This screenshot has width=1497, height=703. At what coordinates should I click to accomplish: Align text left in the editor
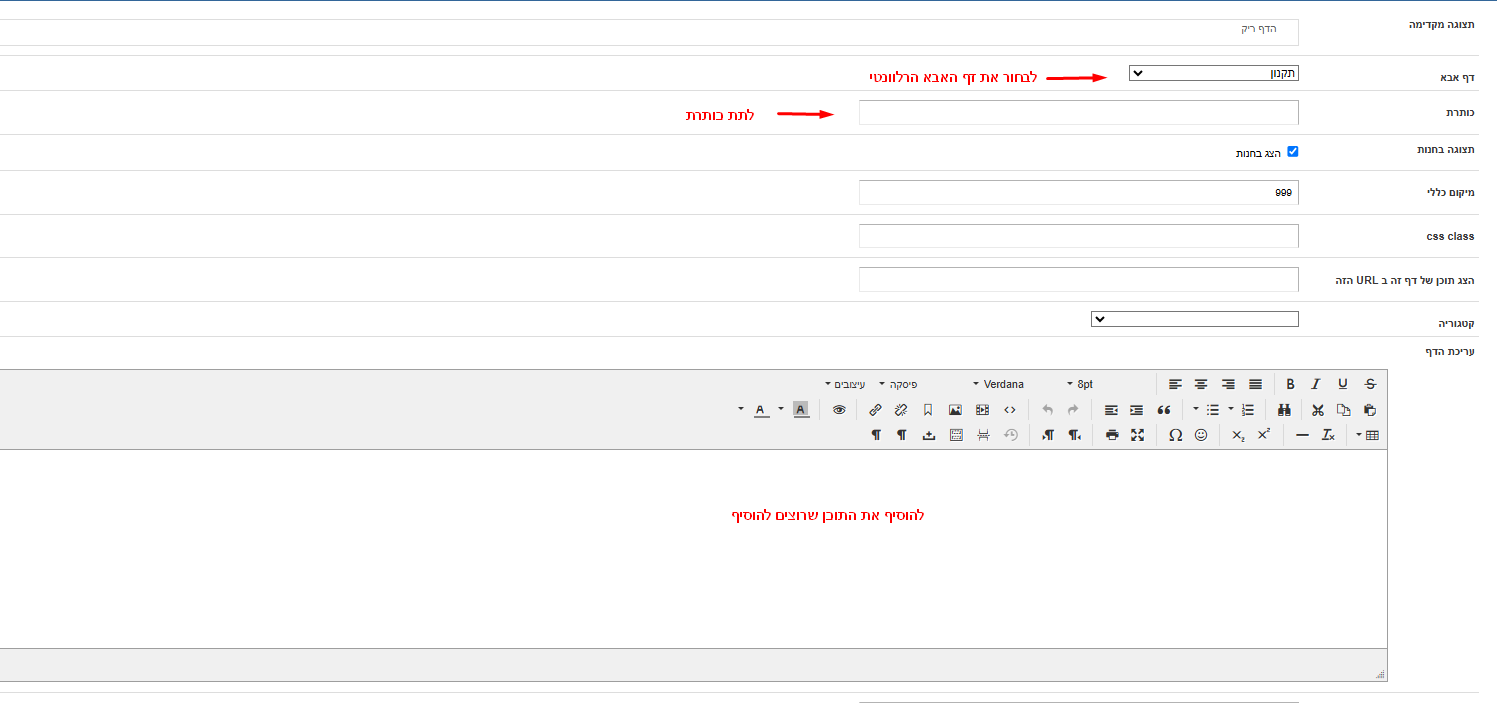tap(1175, 384)
